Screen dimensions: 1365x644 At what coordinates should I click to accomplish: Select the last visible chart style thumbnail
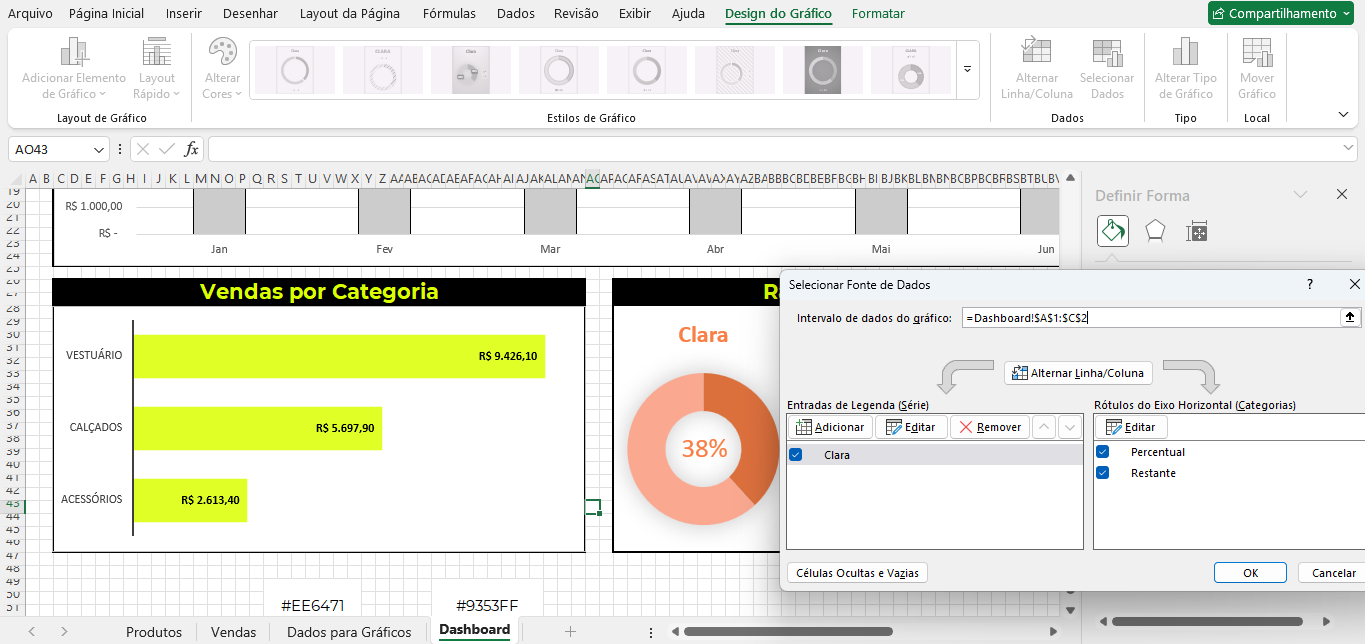(910, 70)
